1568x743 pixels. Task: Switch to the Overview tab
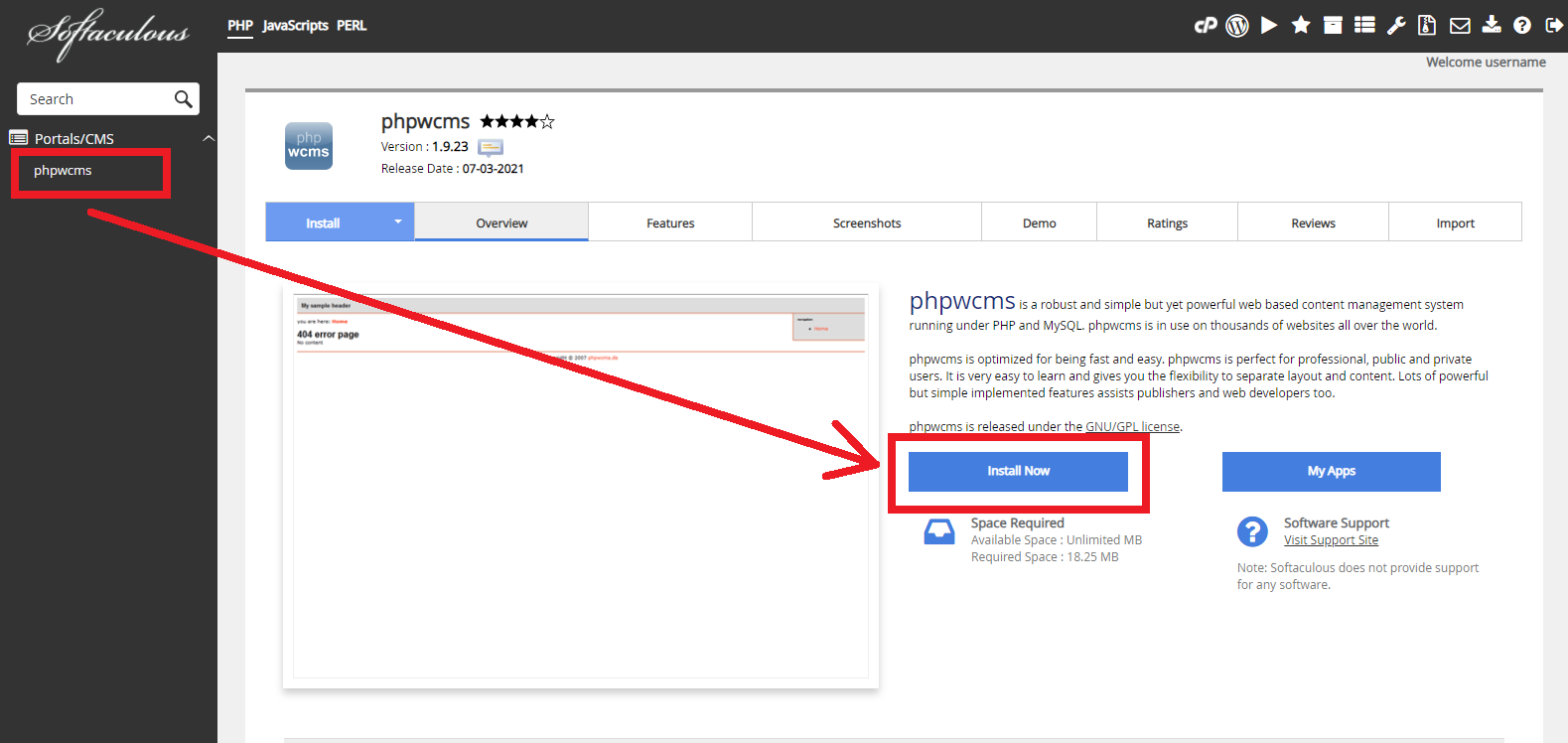click(x=501, y=223)
